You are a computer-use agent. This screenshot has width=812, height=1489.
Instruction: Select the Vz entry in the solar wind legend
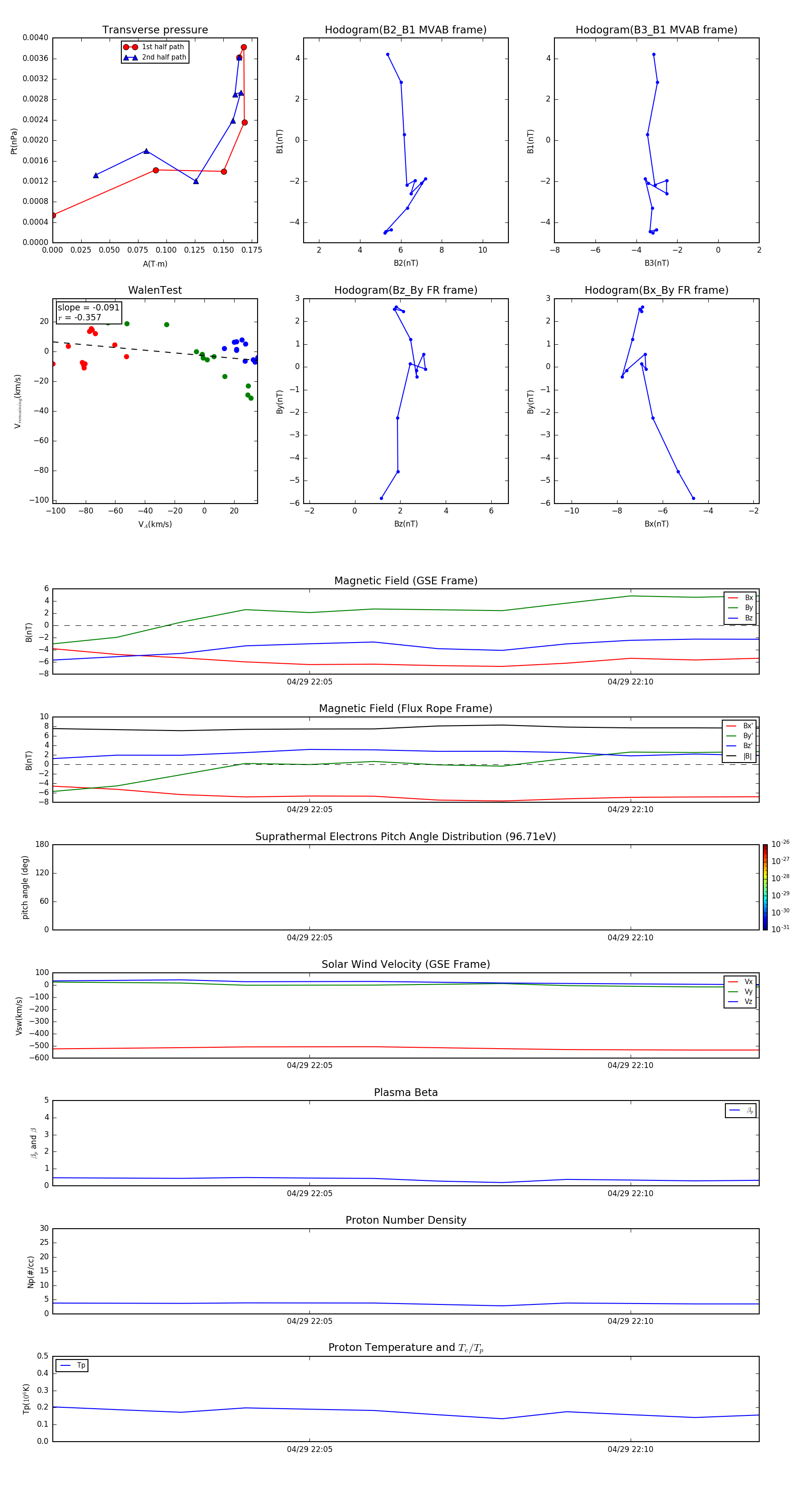(740, 1002)
